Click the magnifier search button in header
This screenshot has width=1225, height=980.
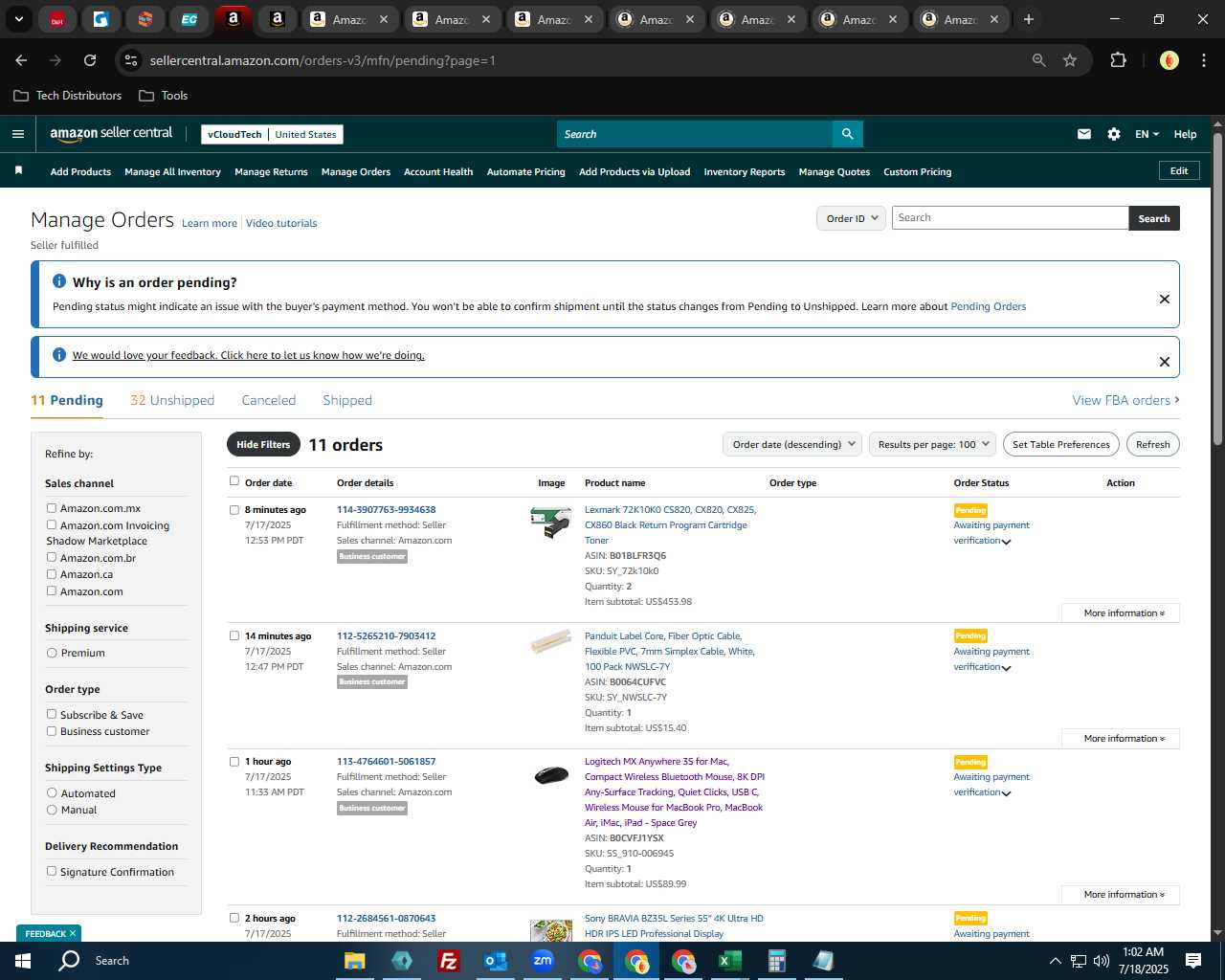pos(847,134)
